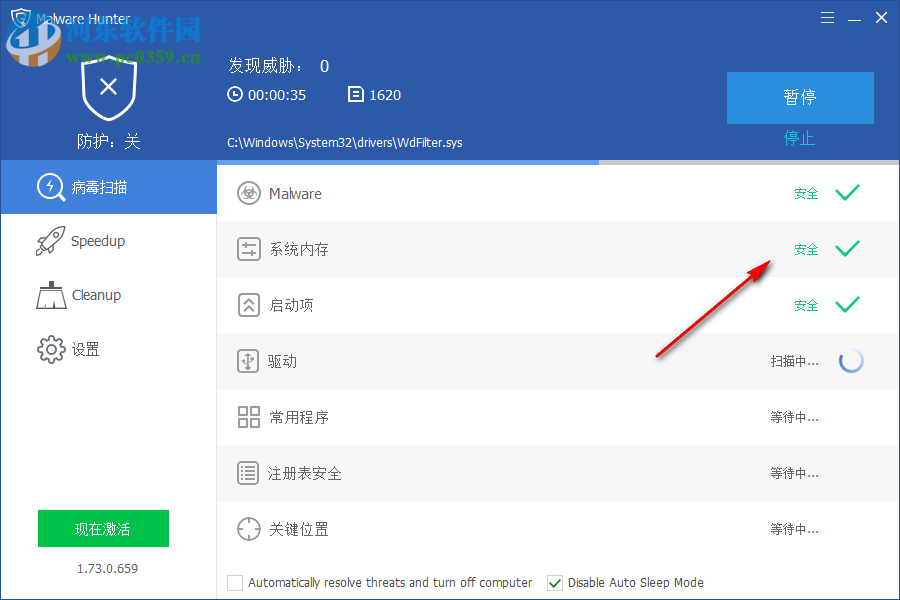Select the Malware scan category icon
900x600 pixels.
click(248, 193)
